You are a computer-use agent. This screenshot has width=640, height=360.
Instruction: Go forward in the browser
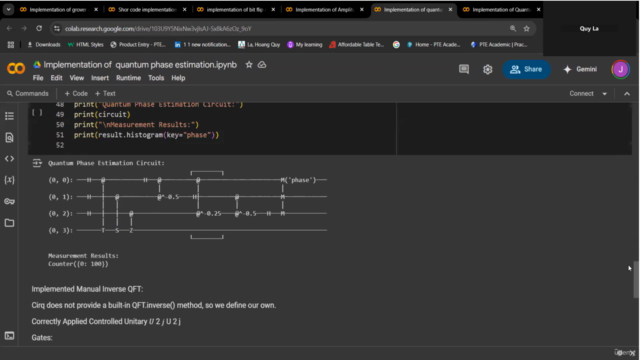click(x=24, y=29)
